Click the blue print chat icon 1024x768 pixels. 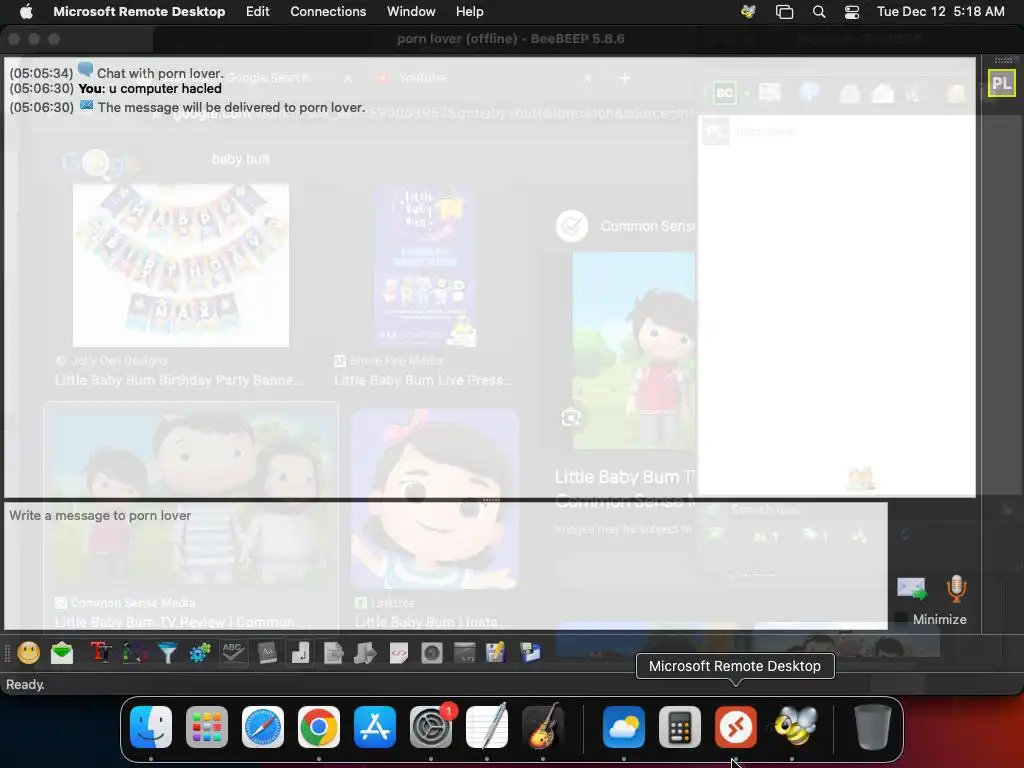tap(530, 652)
